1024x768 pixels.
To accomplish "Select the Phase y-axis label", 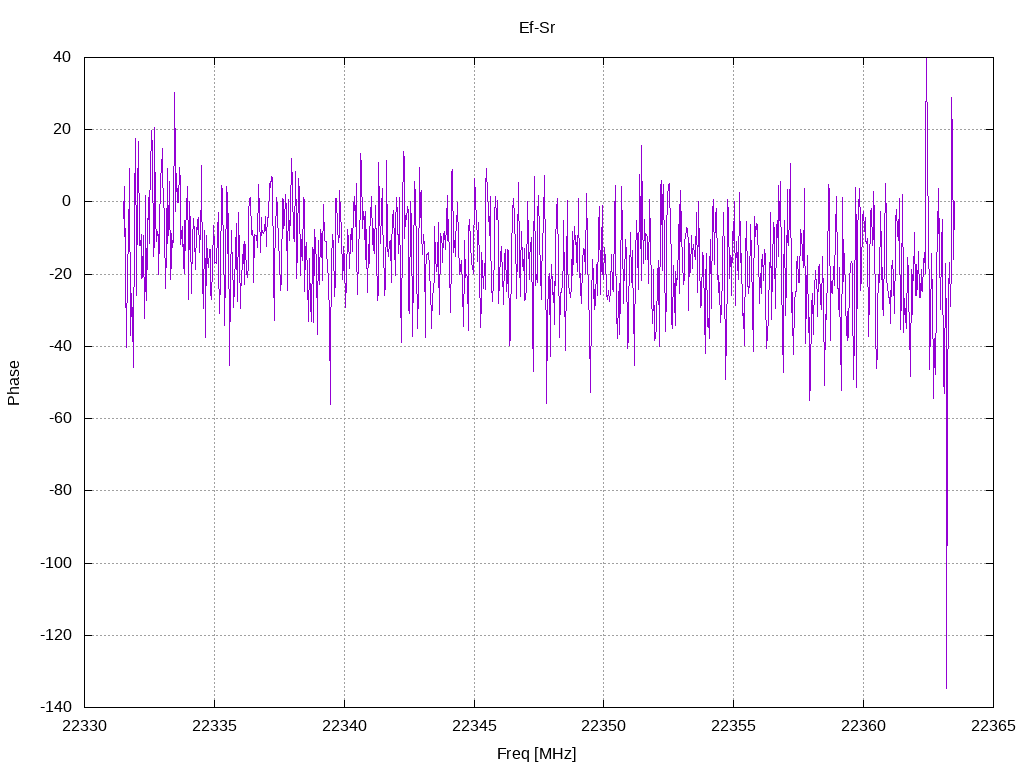I will coord(14,383).
